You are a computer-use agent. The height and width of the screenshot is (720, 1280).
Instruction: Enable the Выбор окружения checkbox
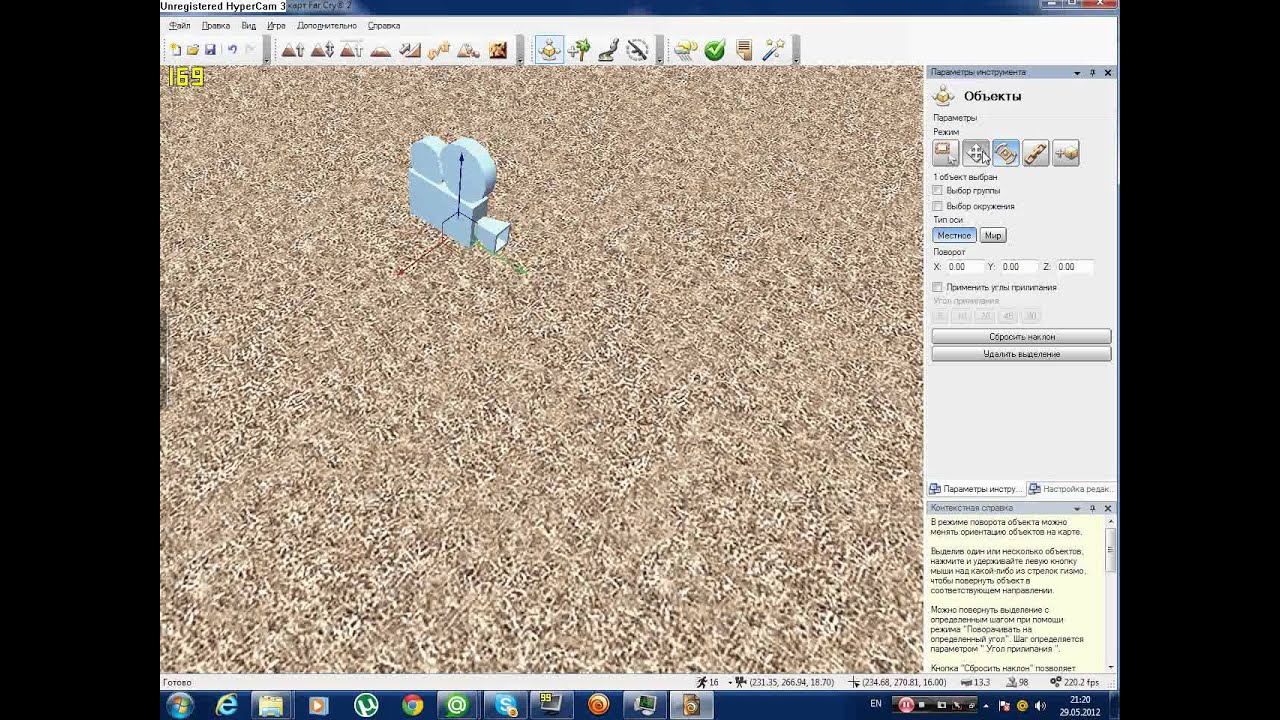tap(938, 206)
